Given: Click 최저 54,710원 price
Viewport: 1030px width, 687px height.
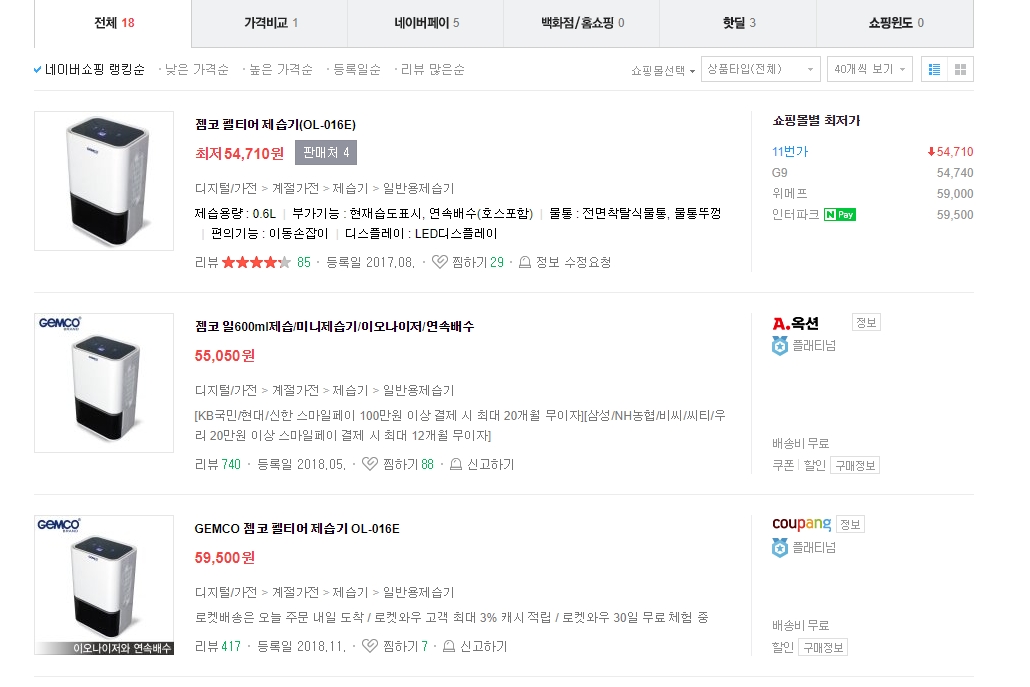Looking at the screenshot, I should [240, 154].
